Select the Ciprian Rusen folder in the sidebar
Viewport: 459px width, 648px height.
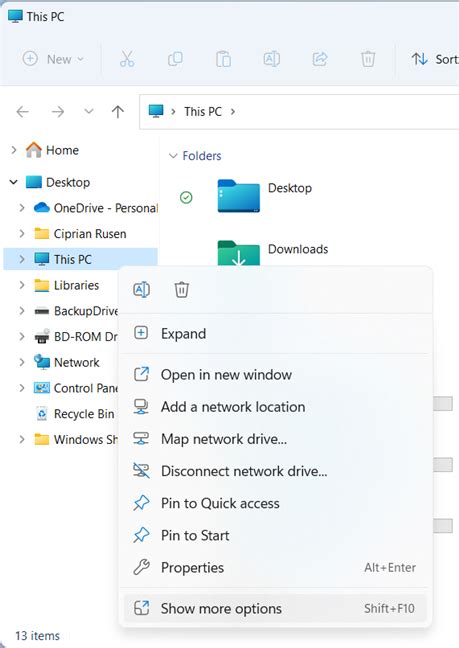click(x=80, y=233)
